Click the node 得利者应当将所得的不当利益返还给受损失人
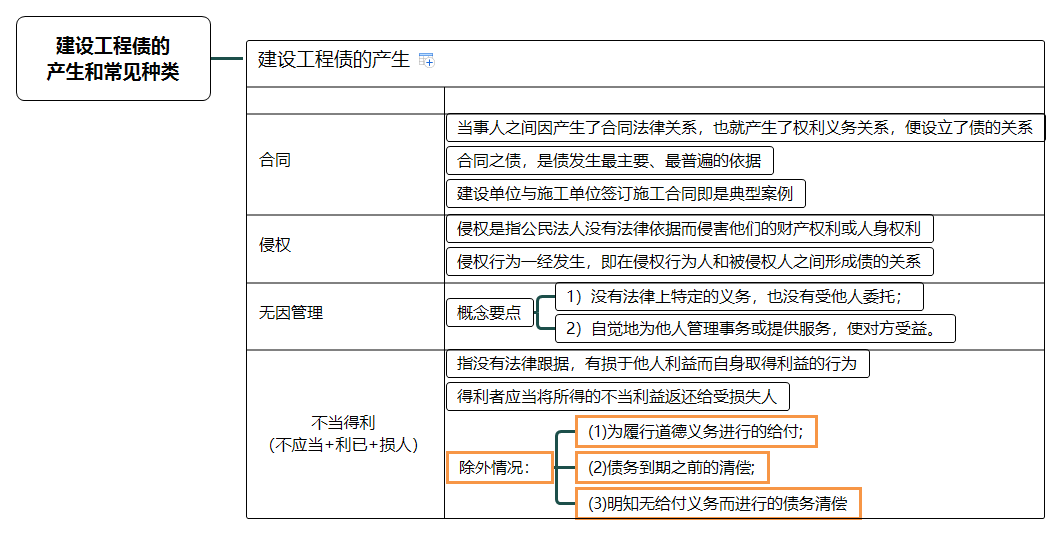The width and height of the screenshot is (1062, 536). [x=617, y=396]
